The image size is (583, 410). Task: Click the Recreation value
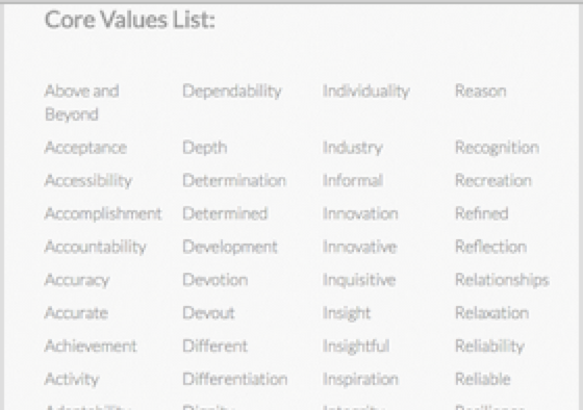(493, 181)
